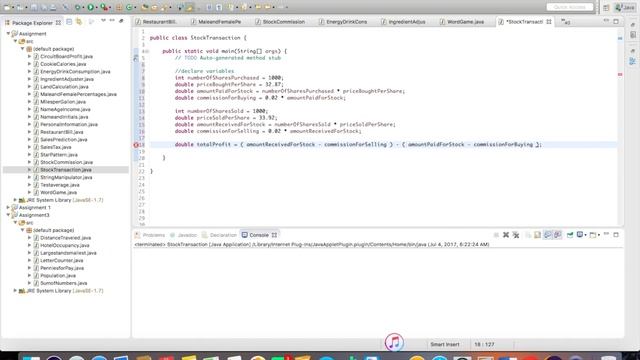
Task: Minimize the Console view
Action: (606, 234)
